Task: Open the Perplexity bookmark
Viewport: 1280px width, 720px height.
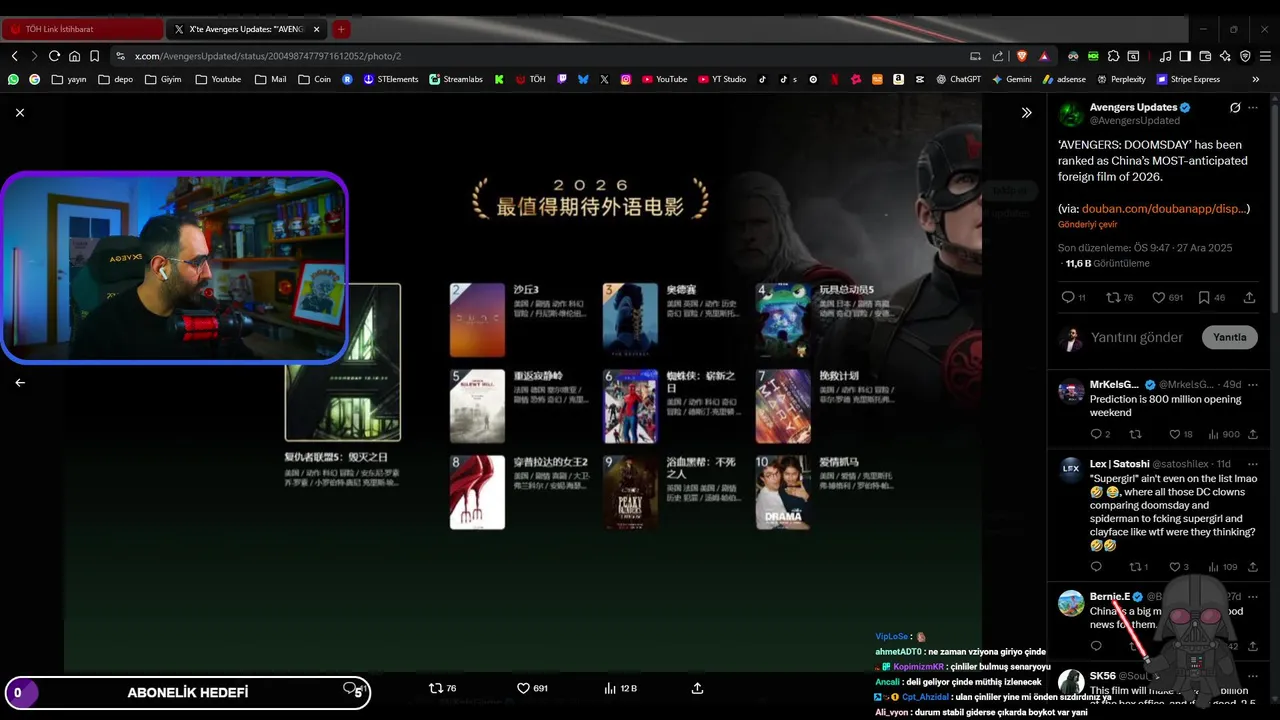Action: (x=1121, y=79)
